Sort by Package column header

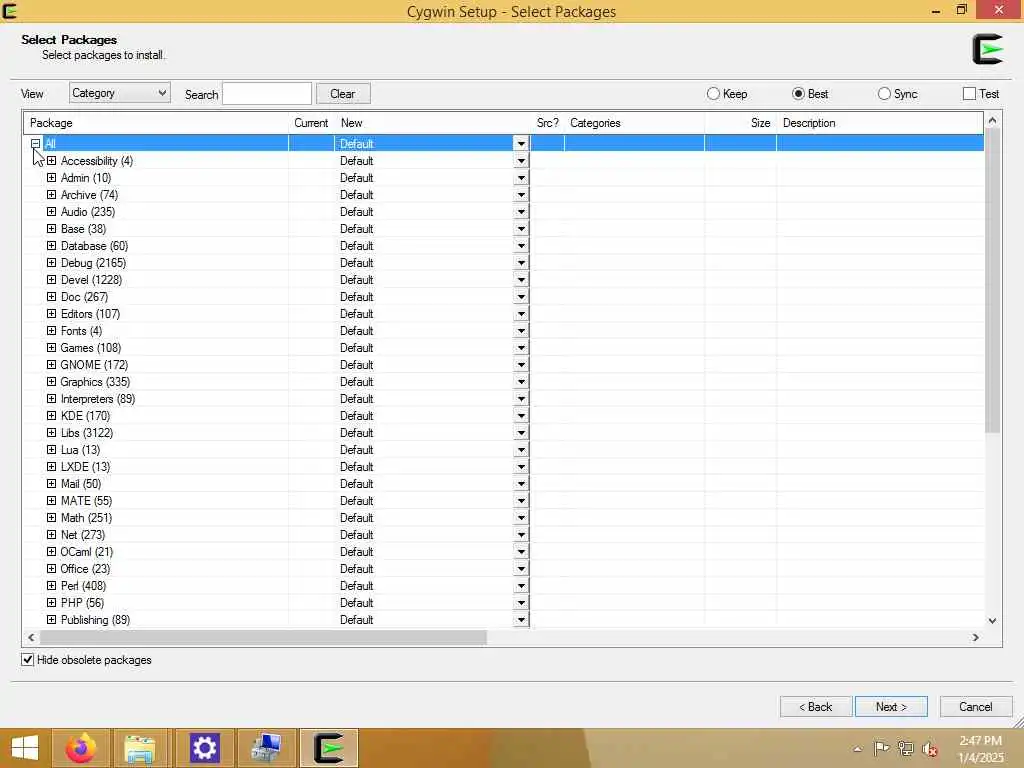155,123
